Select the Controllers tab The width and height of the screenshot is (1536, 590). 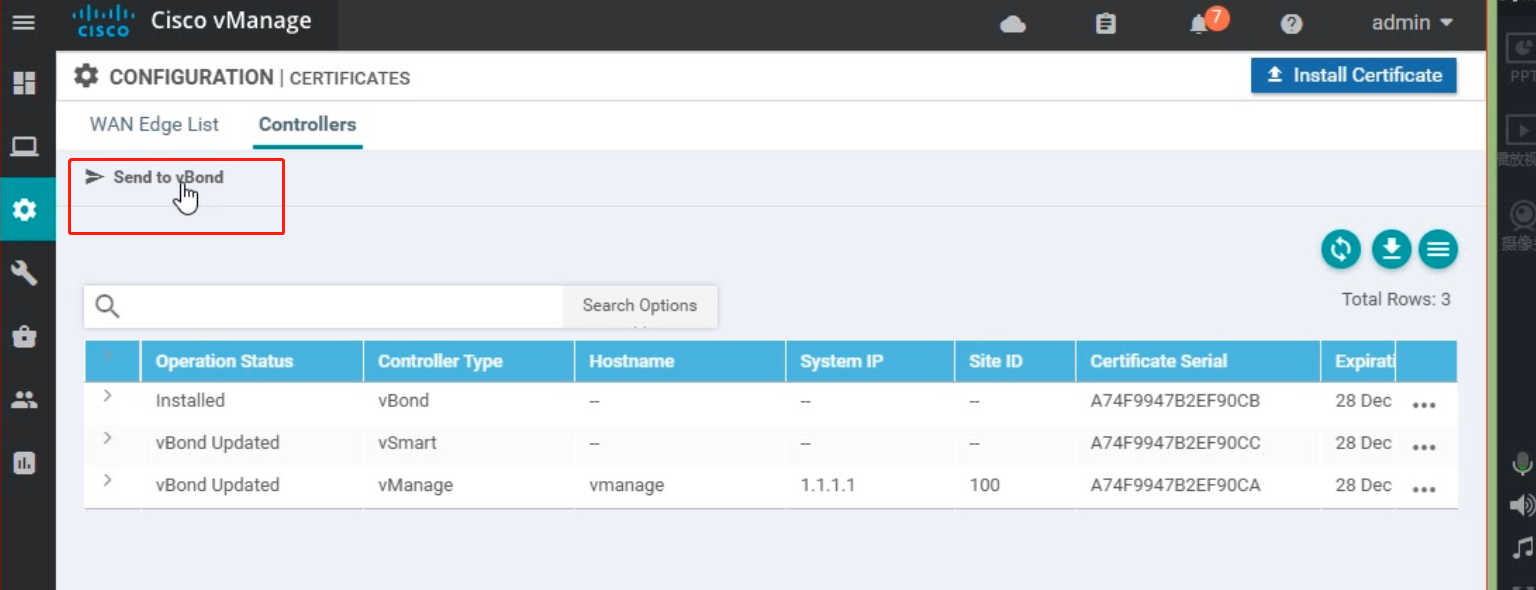307,125
